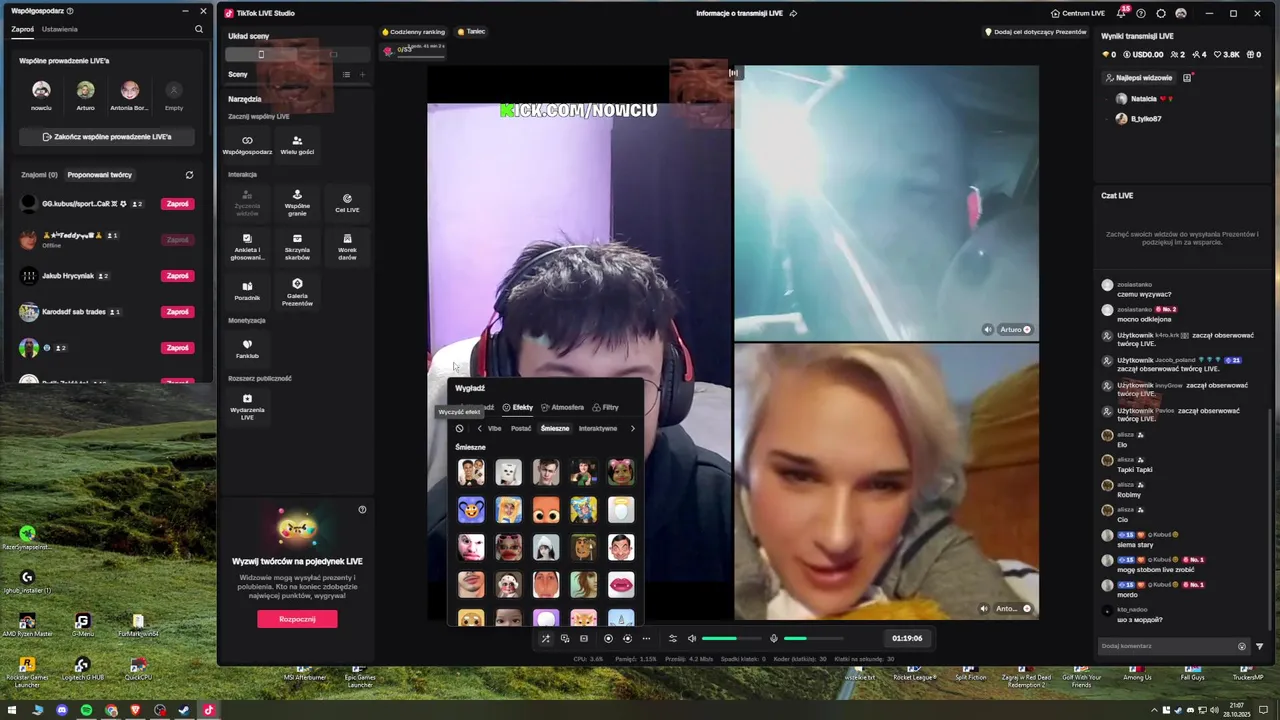Open the Ustawienia tab in Współgospodarz panel
Image resolution: width=1280 pixels, height=720 pixels.
point(60,29)
